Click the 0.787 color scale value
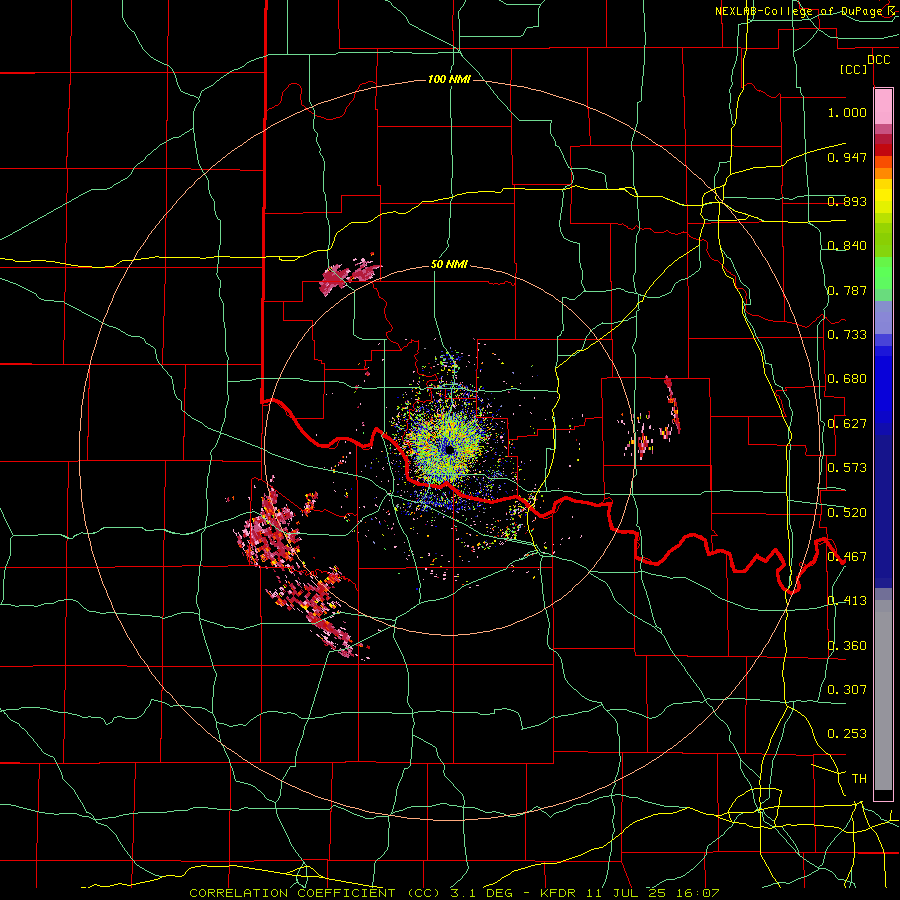 pyautogui.click(x=847, y=290)
